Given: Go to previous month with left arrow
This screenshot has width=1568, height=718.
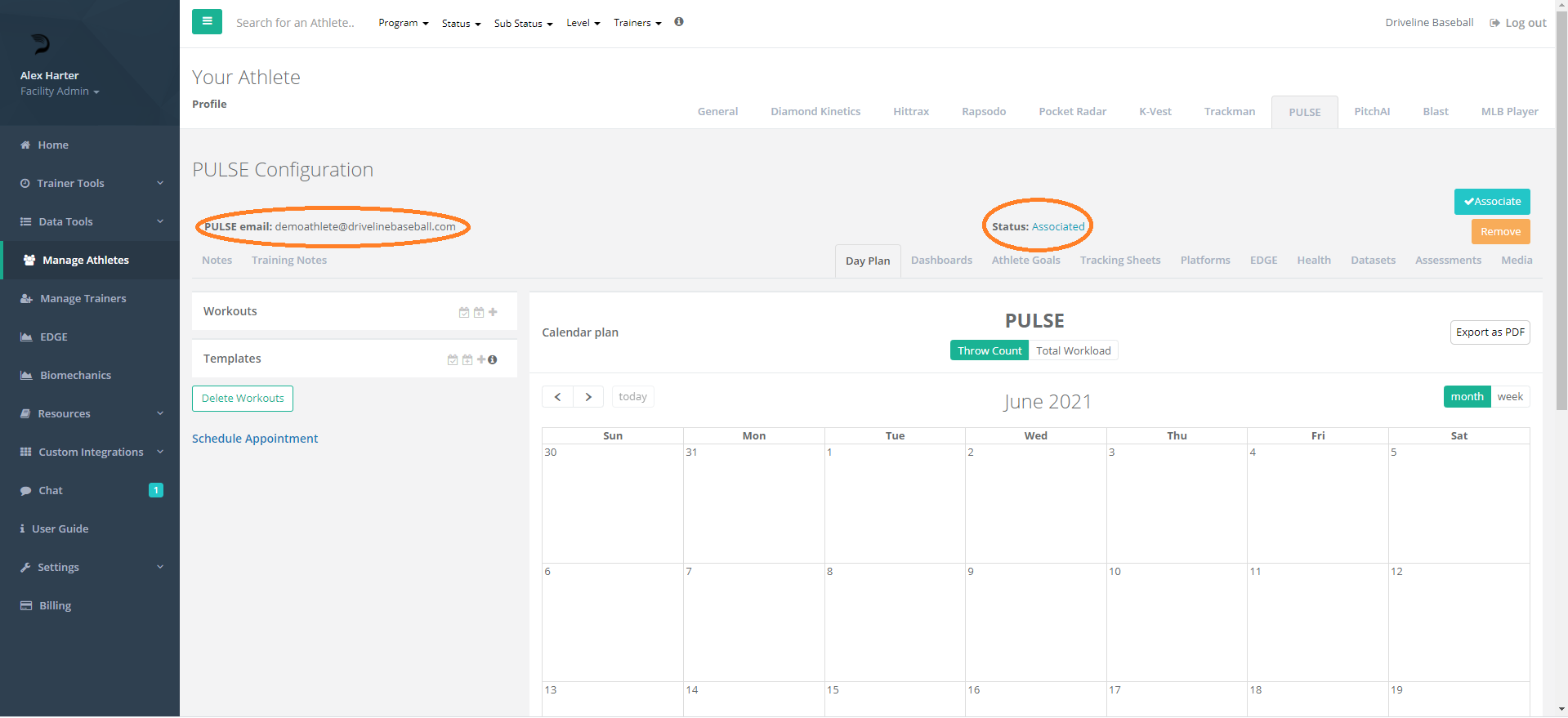Looking at the screenshot, I should click(x=557, y=397).
